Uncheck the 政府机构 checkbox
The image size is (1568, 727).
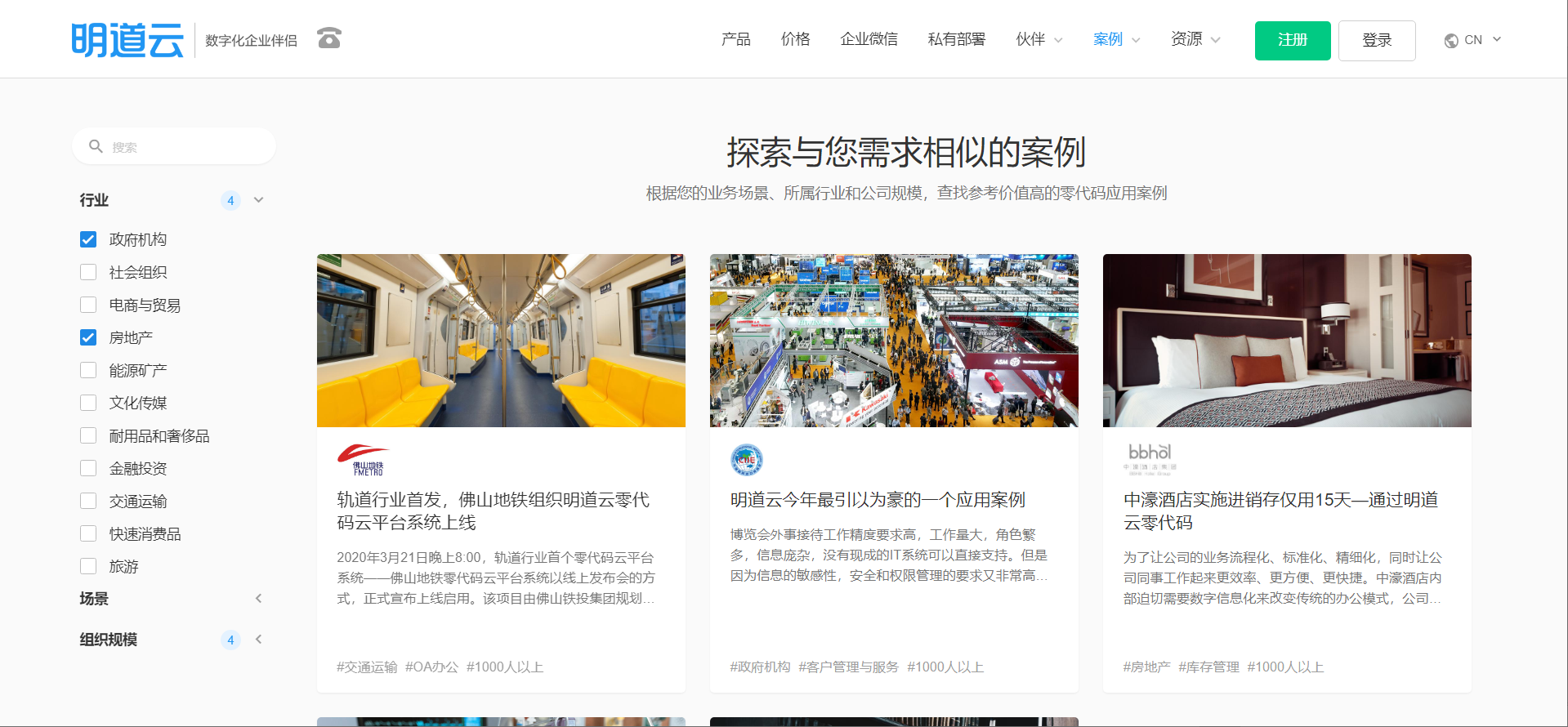pyautogui.click(x=88, y=239)
